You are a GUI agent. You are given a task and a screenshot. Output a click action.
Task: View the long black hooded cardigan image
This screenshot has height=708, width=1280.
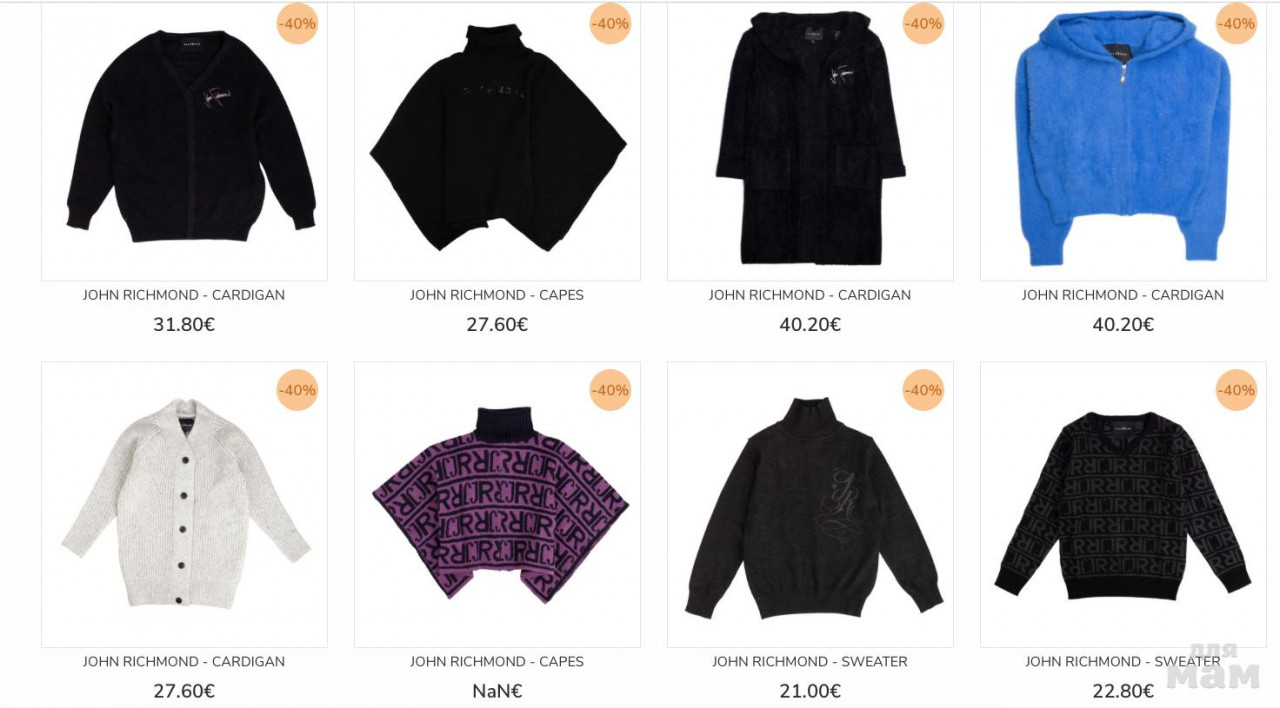(x=810, y=141)
